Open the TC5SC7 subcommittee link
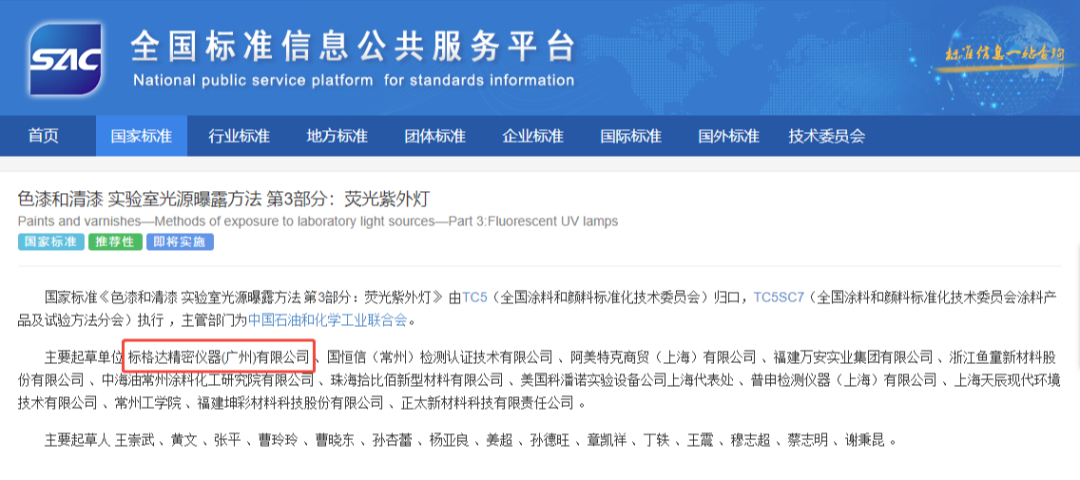Screen dimensions: 1080x480 tap(779, 298)
